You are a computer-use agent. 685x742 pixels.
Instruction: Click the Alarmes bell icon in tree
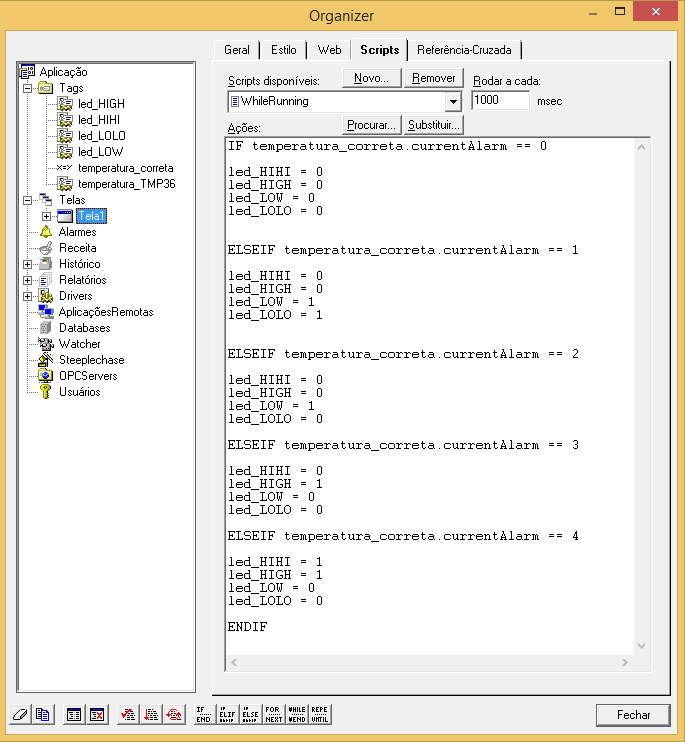(x=46, y=232)
